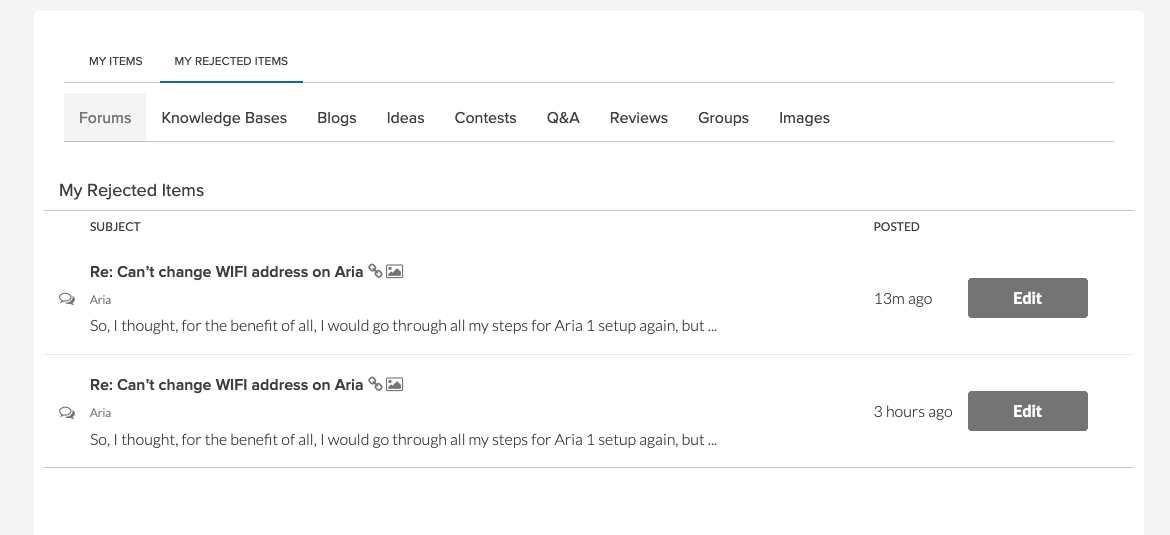The width and height of the screenshot is (1170, 535).
Task: Click the speech bubbles icon beside the 3 hours ago post
Action: (x=67, y=413)
